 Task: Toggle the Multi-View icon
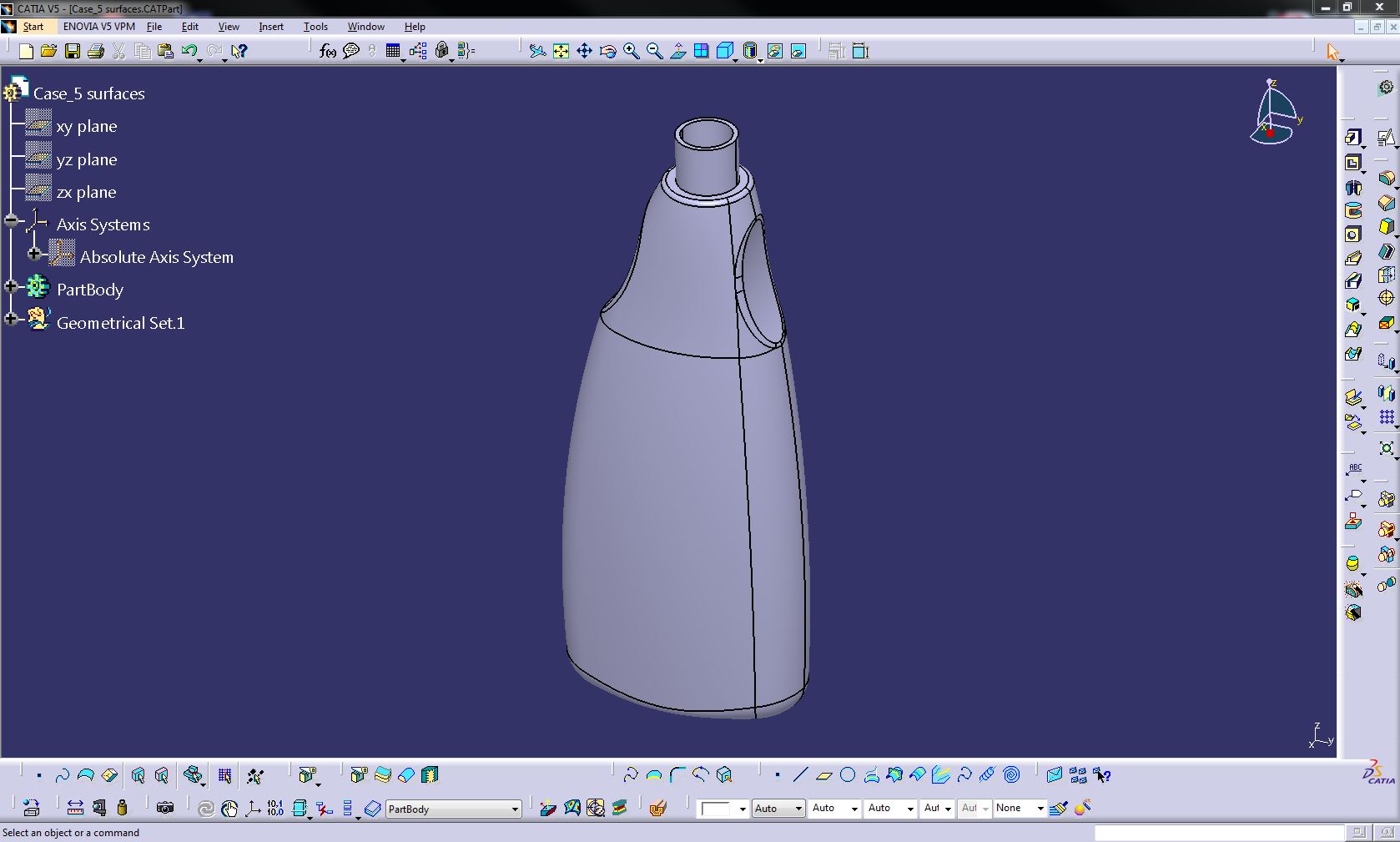point(702,52)
